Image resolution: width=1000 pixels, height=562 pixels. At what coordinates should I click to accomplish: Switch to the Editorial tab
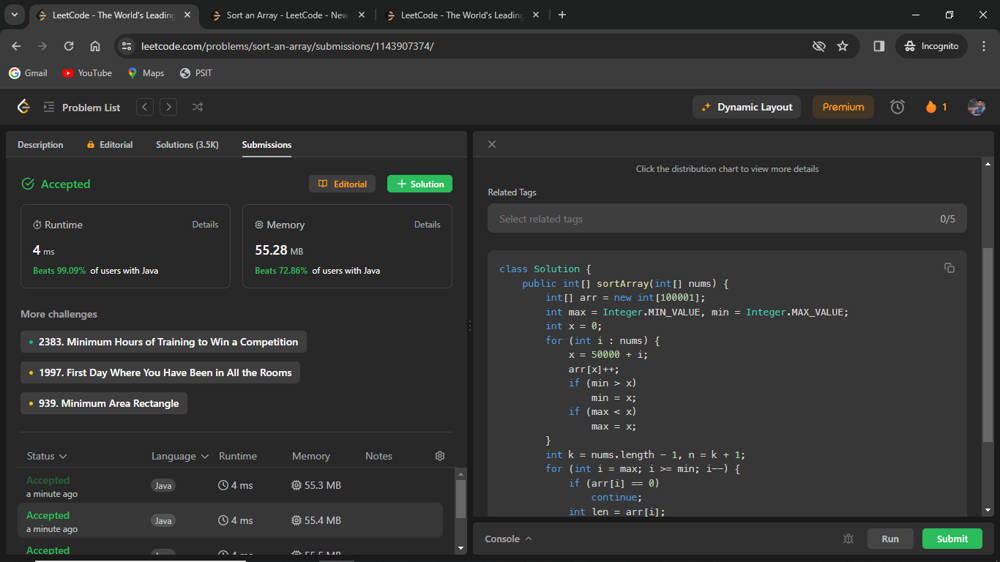(x=110, y=145)
